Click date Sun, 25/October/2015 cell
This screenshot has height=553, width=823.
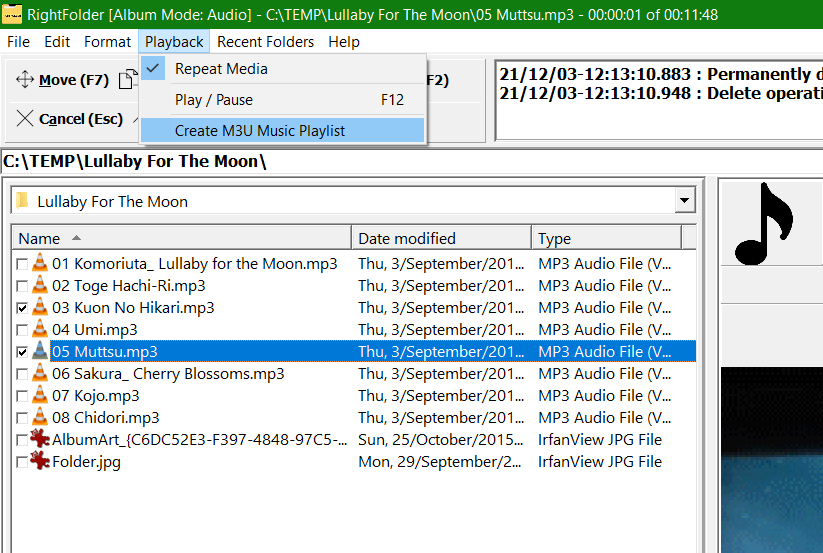pyautogui.click(x=441, y=440)
